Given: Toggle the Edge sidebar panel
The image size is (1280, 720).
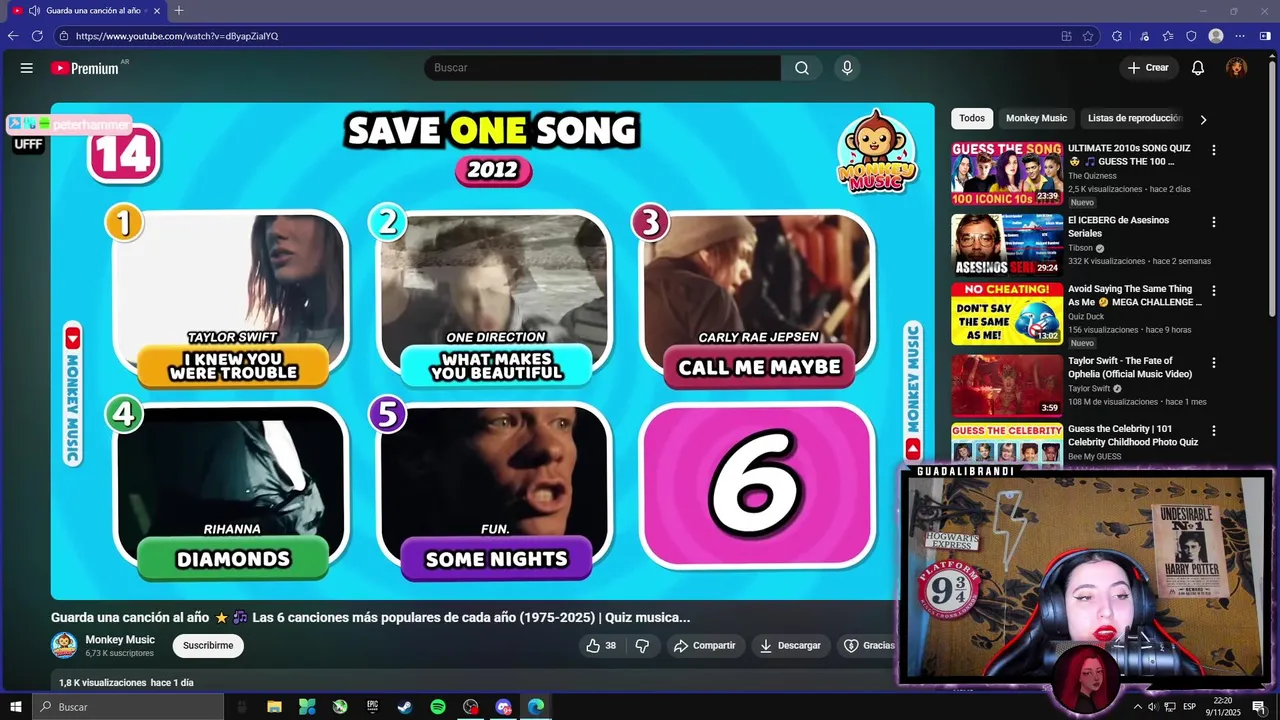Looking at the screenshot, I should click(x=1265, y=36).
